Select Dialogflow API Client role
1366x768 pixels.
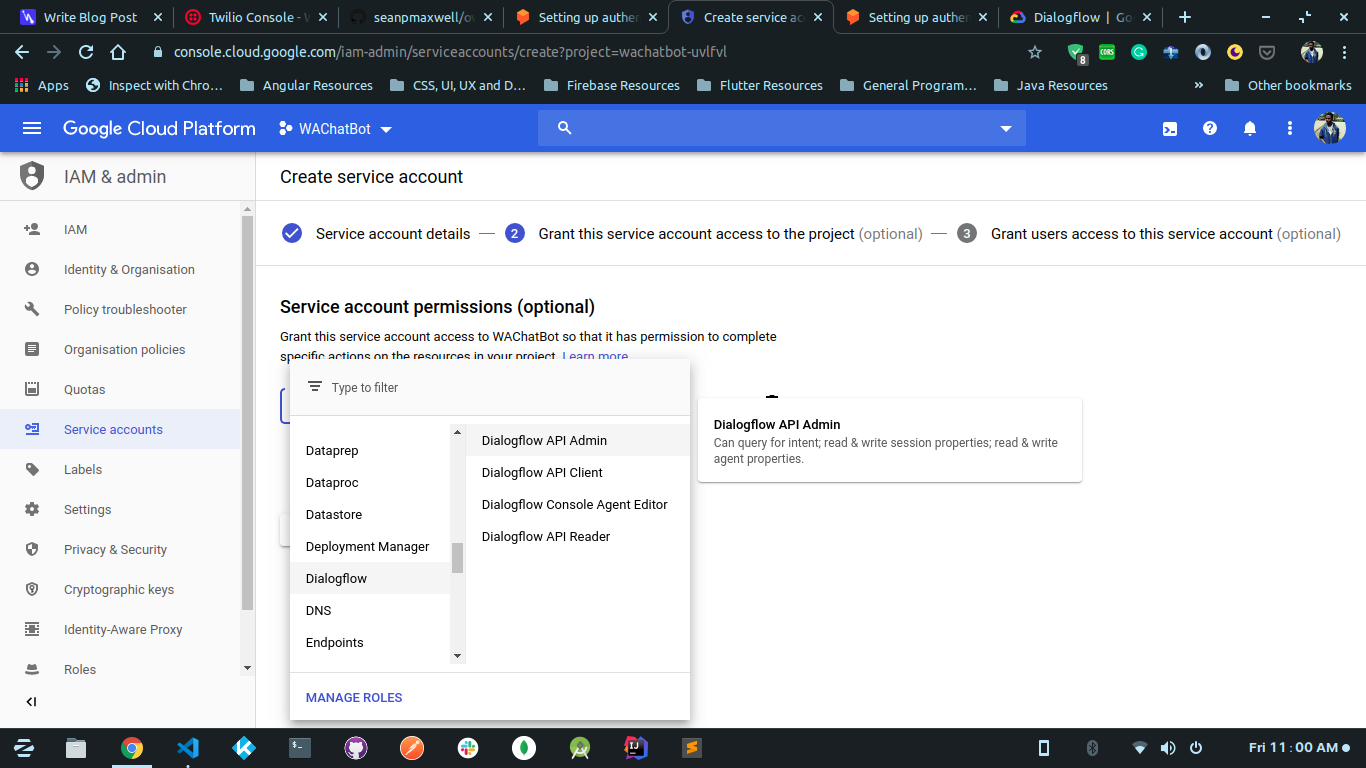578,472
